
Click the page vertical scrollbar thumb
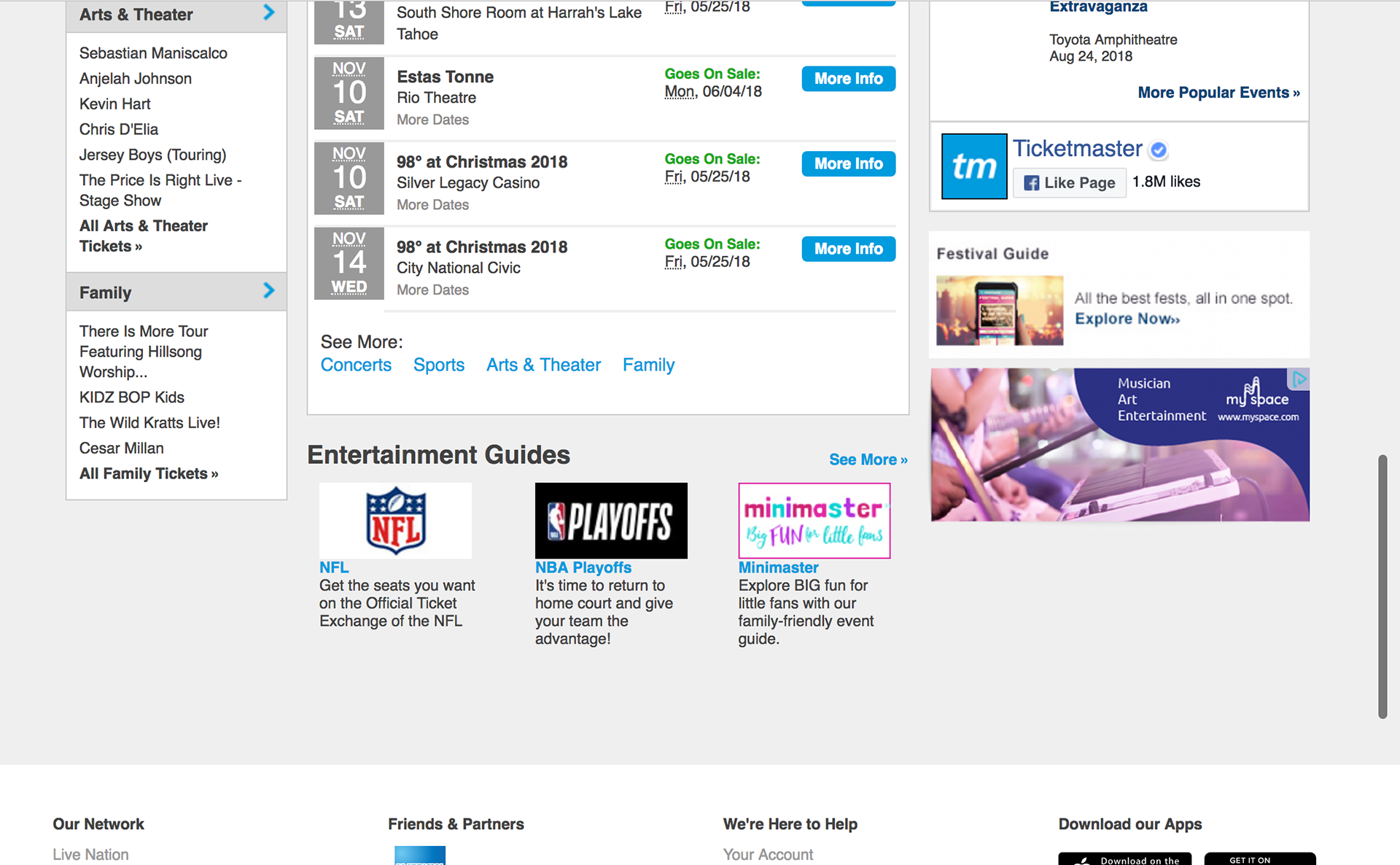pyautogui.click(x=1382, y=586)
